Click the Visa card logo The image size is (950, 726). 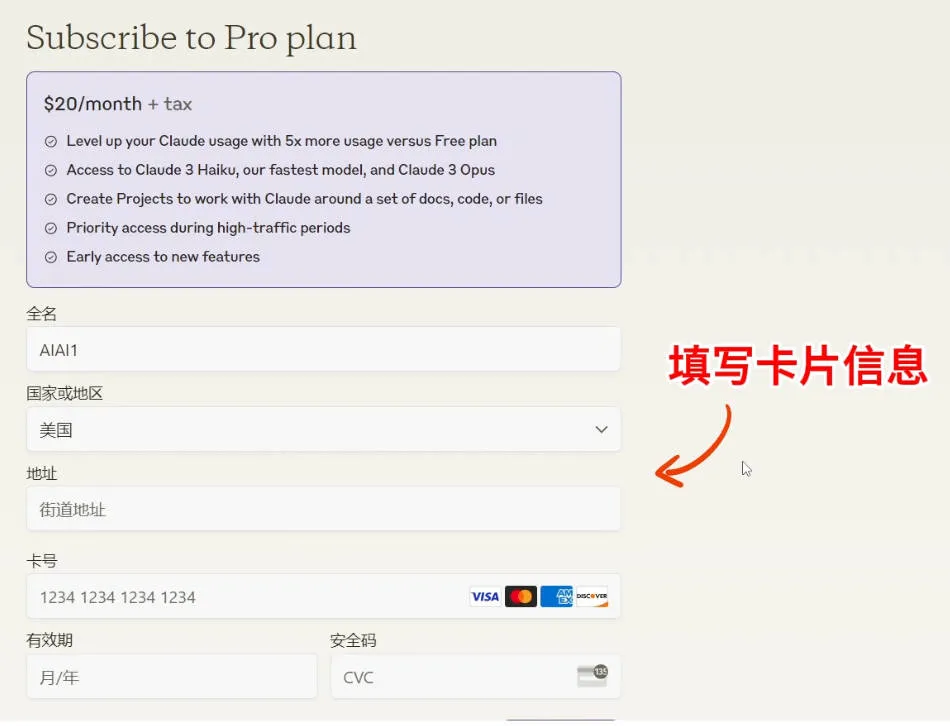(485, 597)
